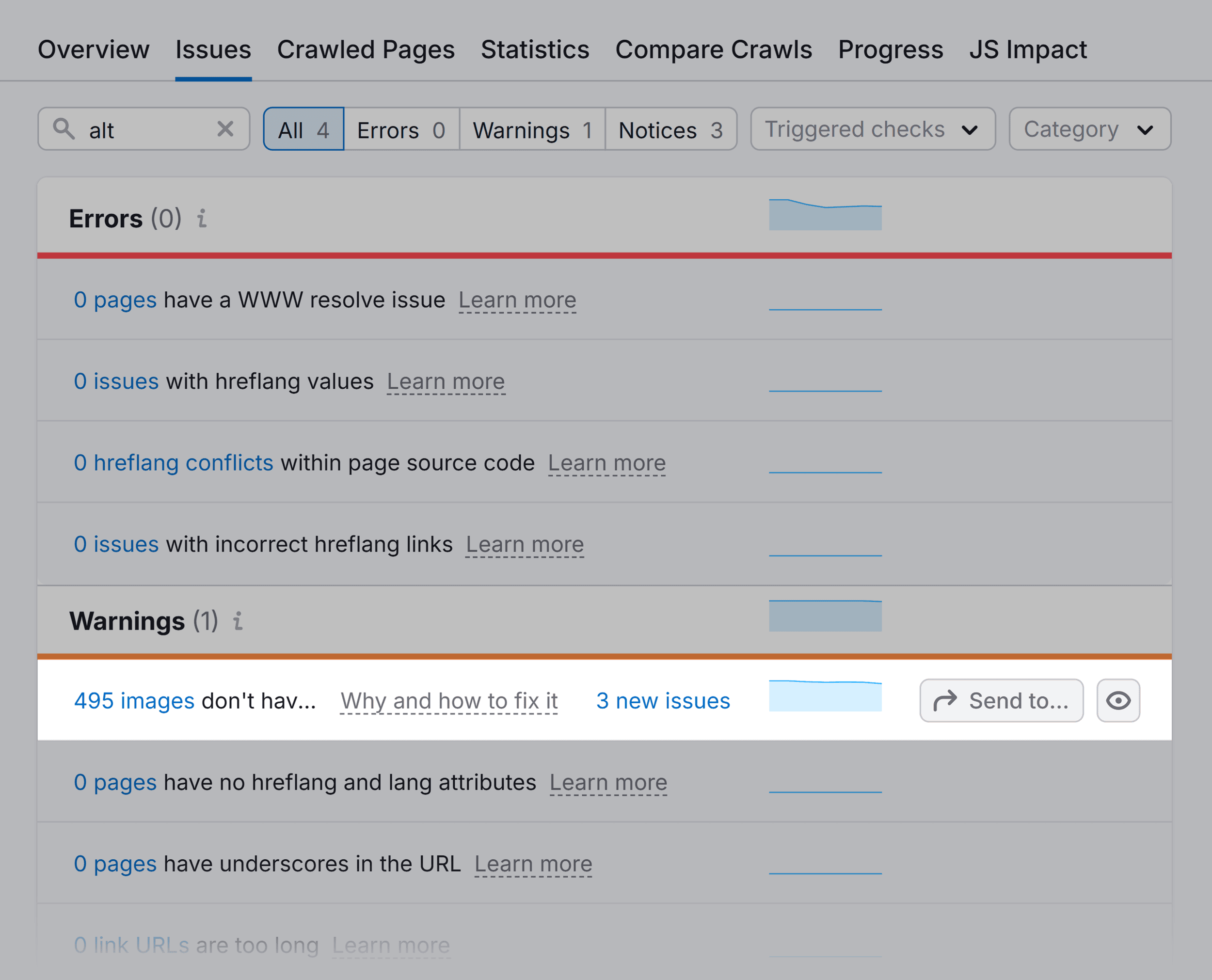Learn more about hreflang and lang attributes
This screenshot has width=1212, height=980.
[x=608, y=782]
